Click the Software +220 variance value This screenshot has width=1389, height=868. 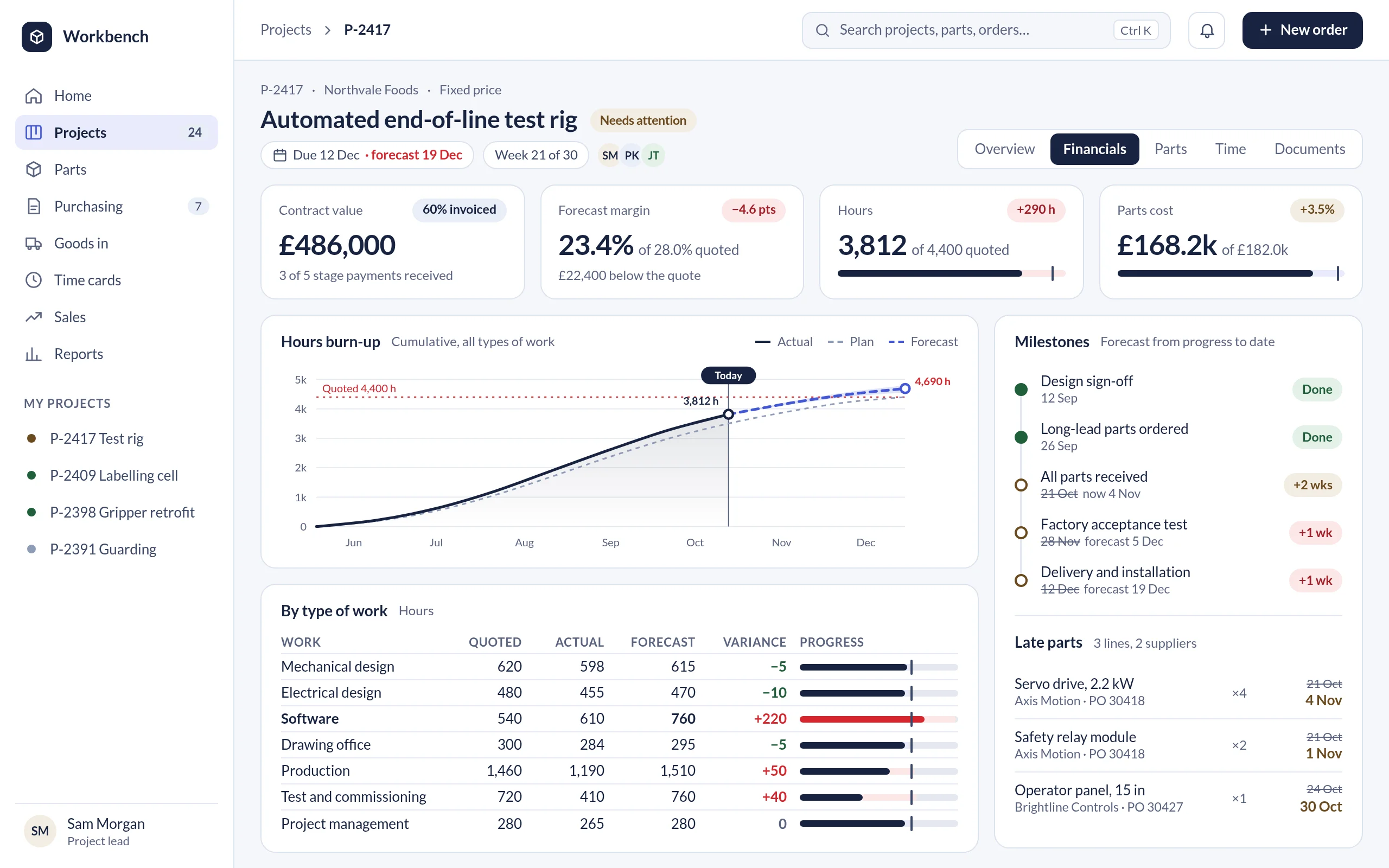click(x=770, y=719)
